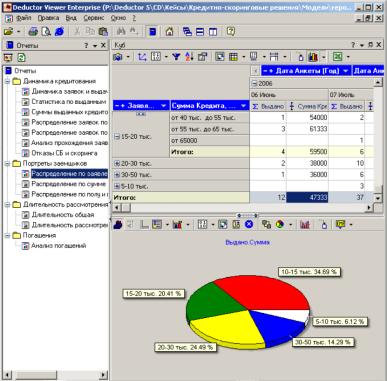Open the Файл menu
The image size is (387, 381).
click(x=23, y=18)
